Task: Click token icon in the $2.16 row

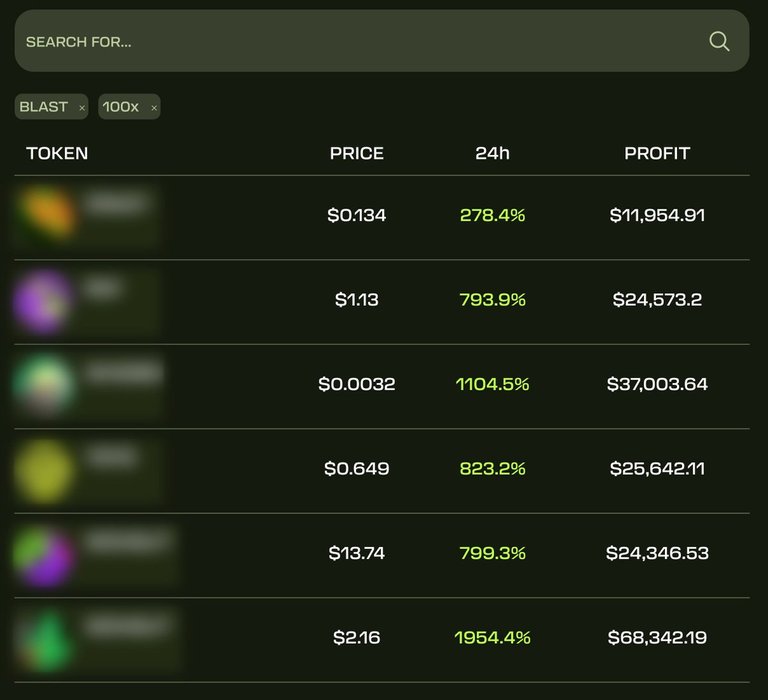Action: (x=45, y=638)
